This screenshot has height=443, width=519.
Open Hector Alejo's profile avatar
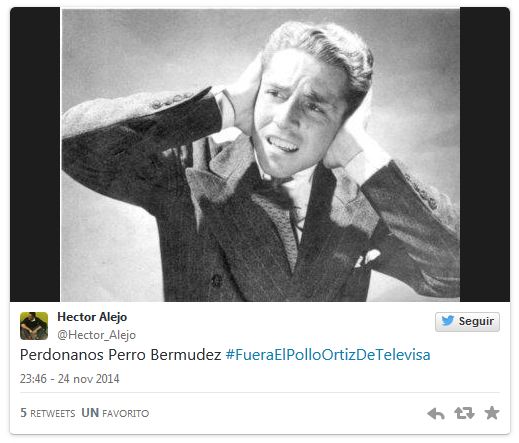tap(34, 326)
